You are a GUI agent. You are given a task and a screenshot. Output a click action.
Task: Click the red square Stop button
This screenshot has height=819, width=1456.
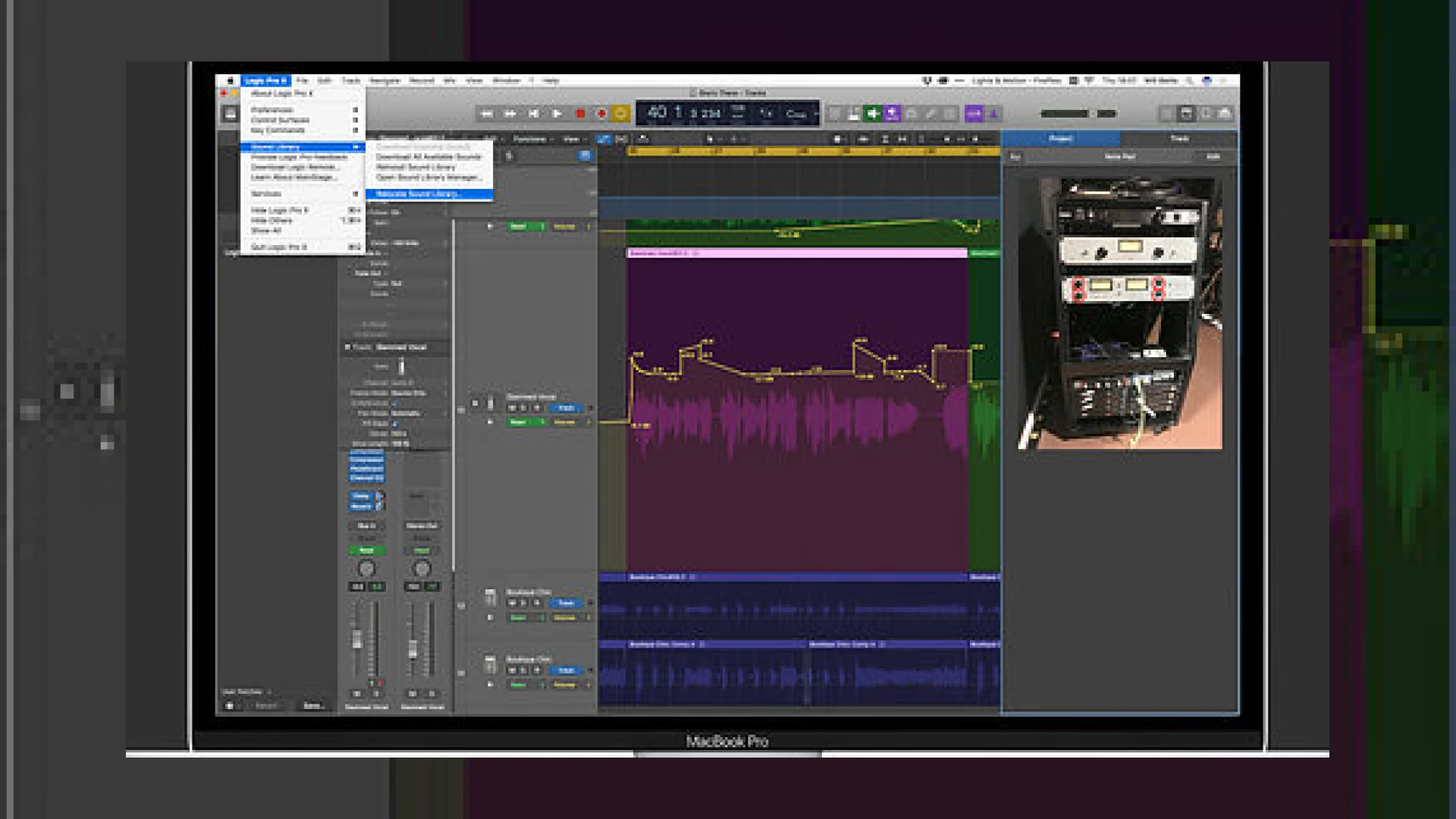pos(580,114)
